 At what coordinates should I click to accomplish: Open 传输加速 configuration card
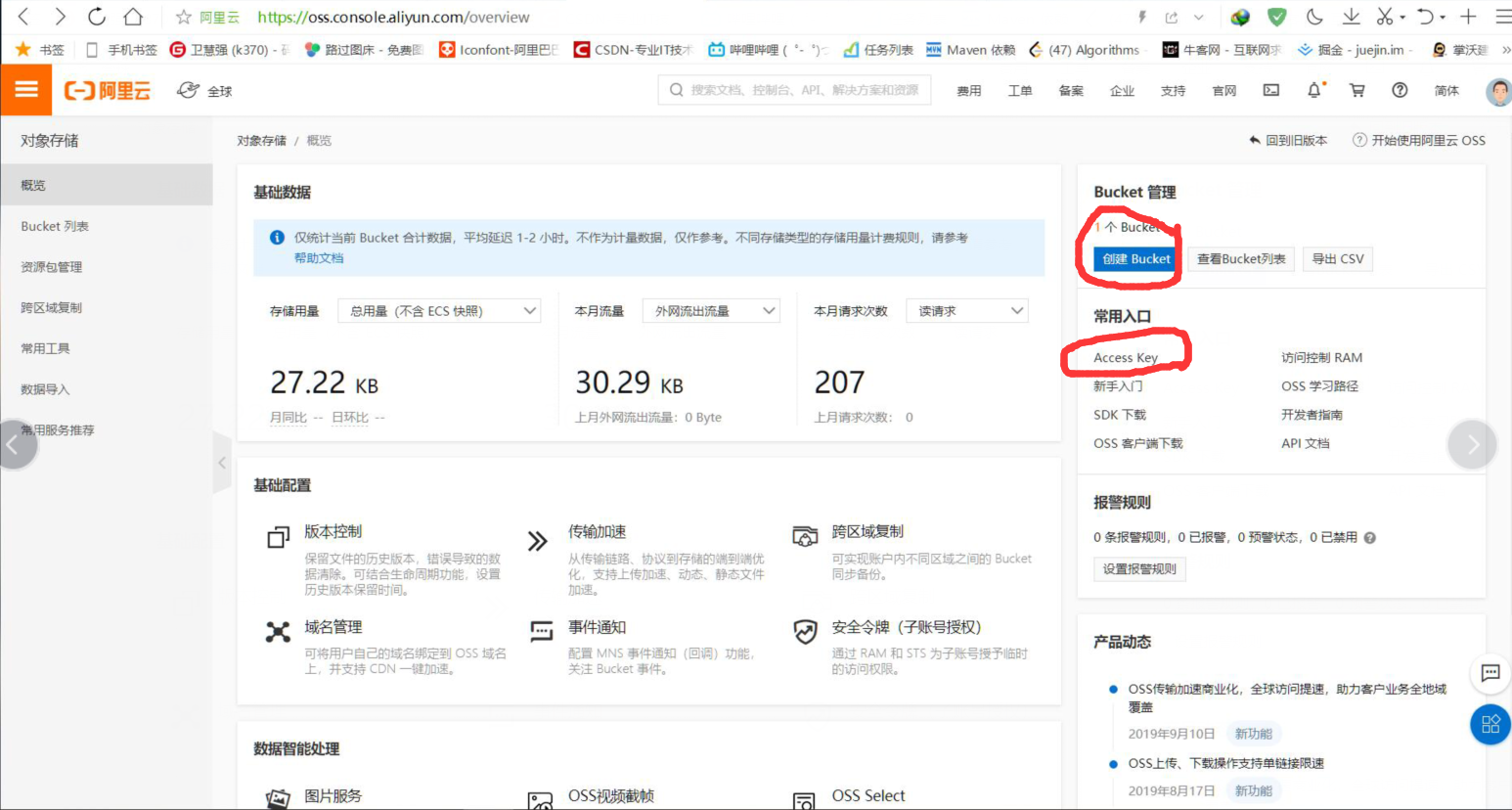647,561
